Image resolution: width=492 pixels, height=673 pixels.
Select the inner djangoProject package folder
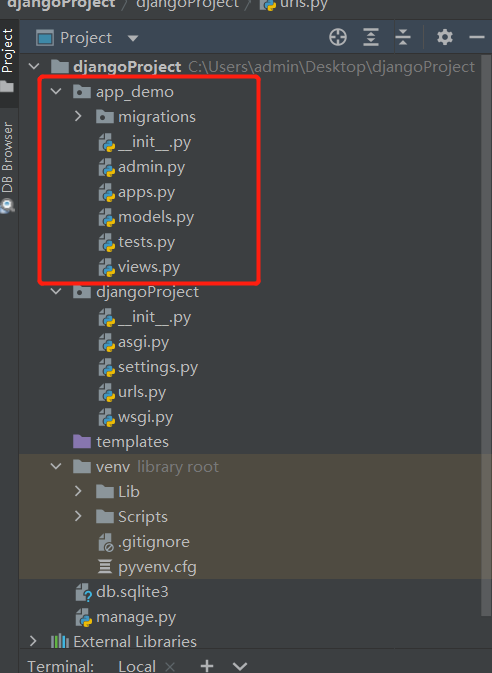pos(147,292)
